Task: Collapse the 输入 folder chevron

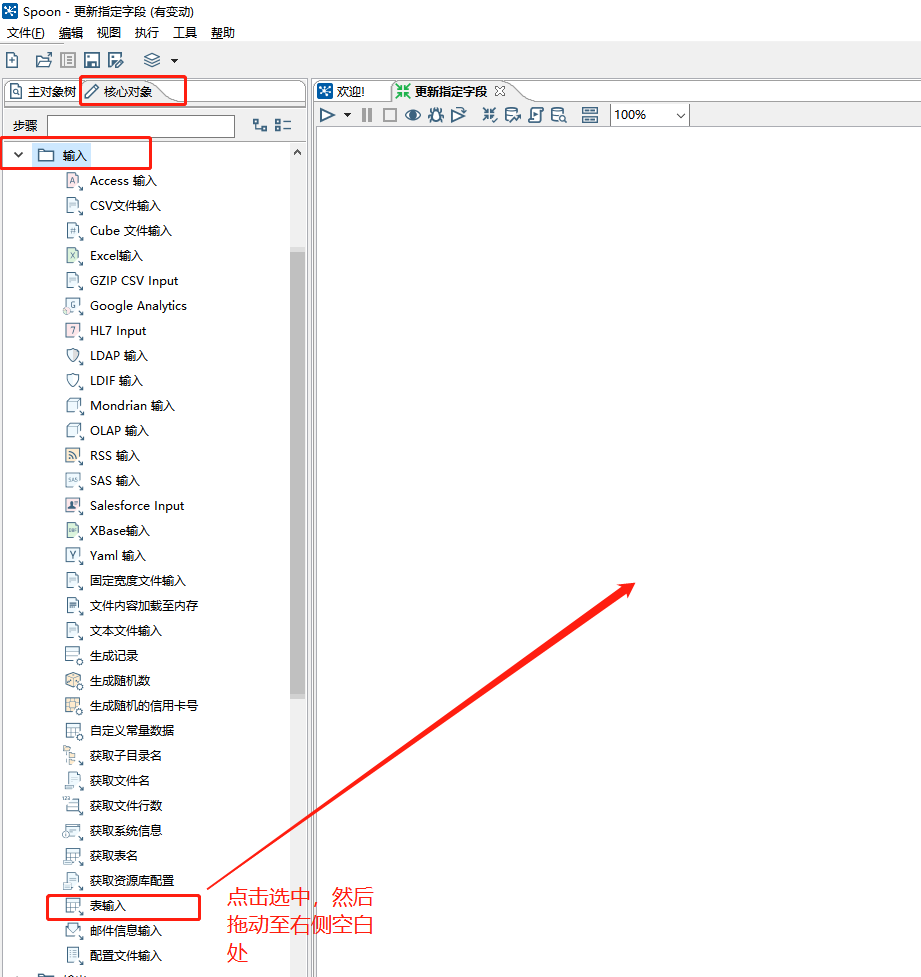Action: point(19,155)
